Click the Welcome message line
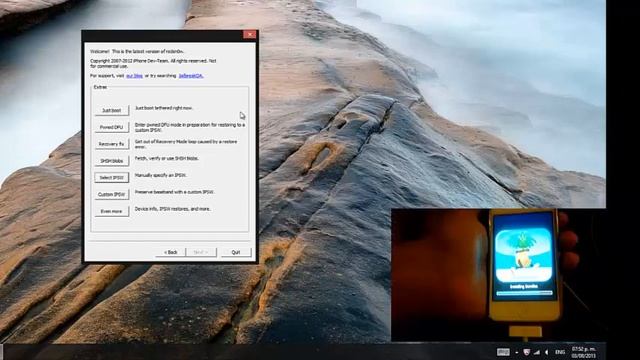The image size is (640, 360). [137, 51]
